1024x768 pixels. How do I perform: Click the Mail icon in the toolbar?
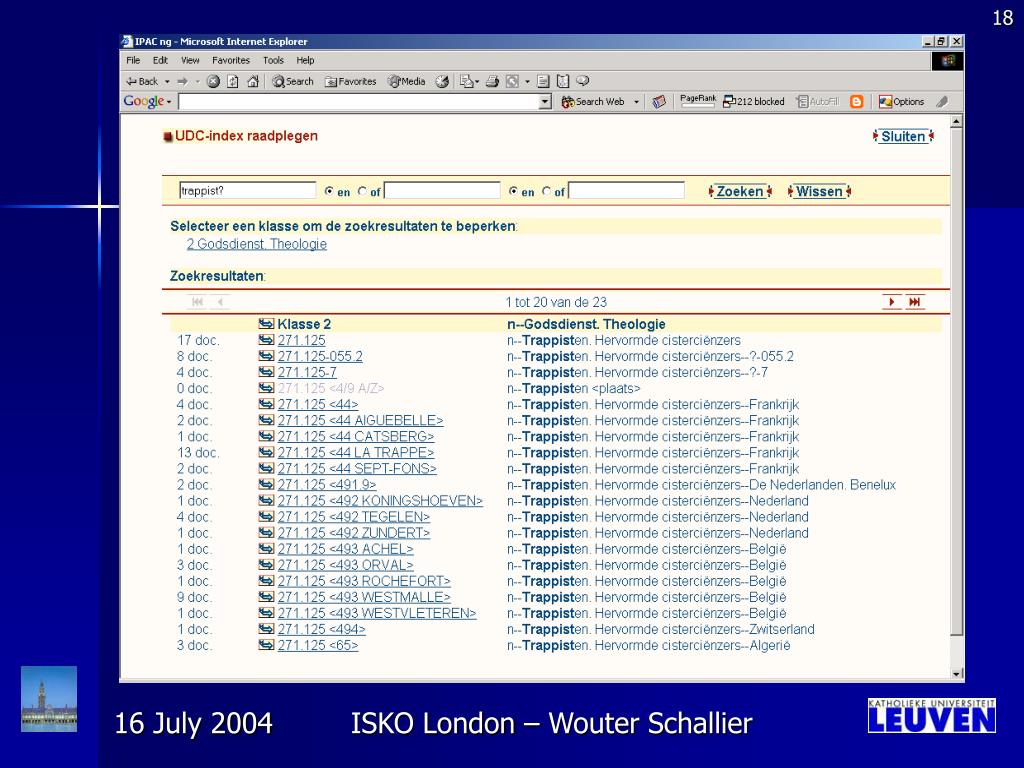[466, 82]
